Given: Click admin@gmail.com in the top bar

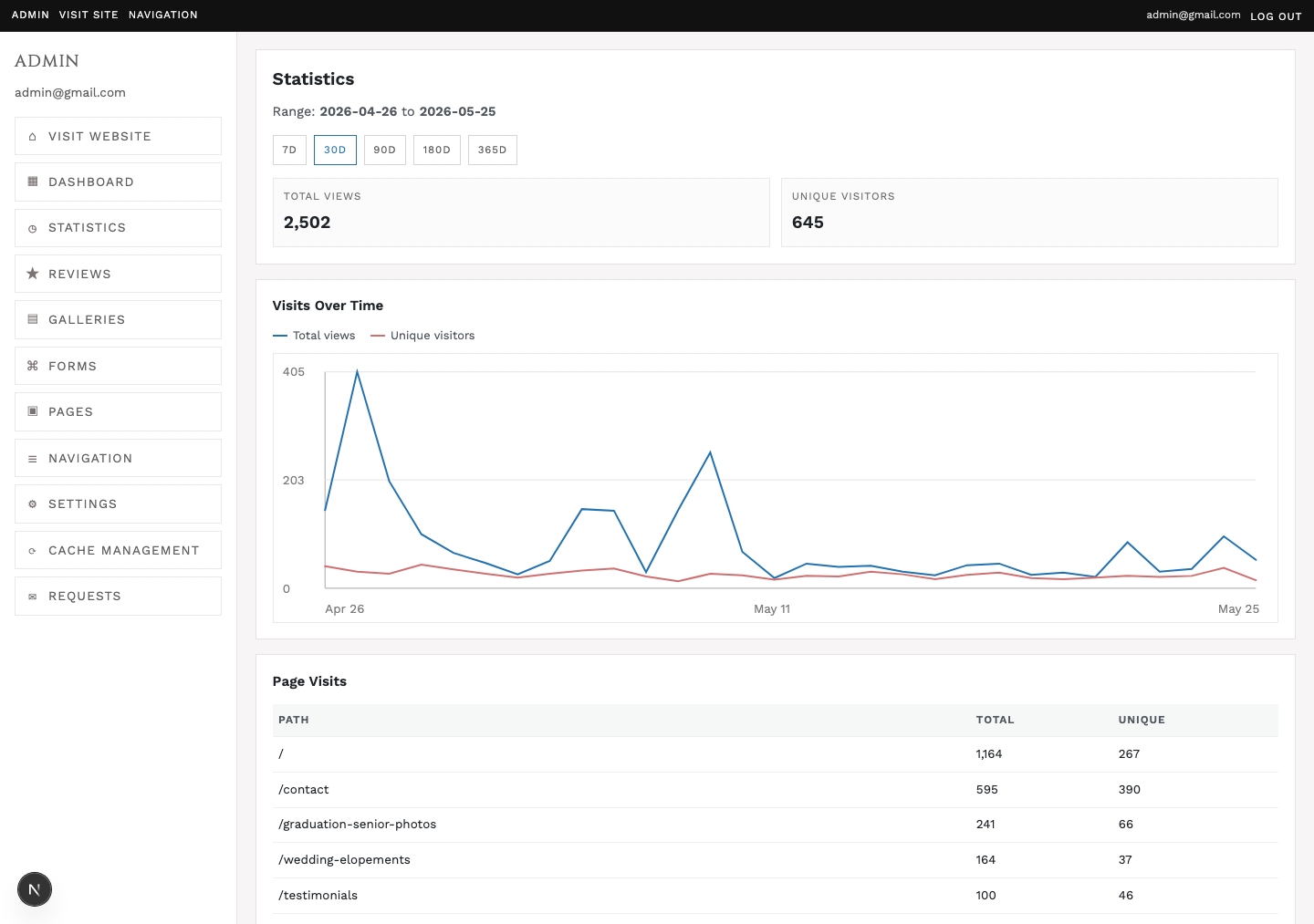Looking at the screenshot, I should (1194, 15).
